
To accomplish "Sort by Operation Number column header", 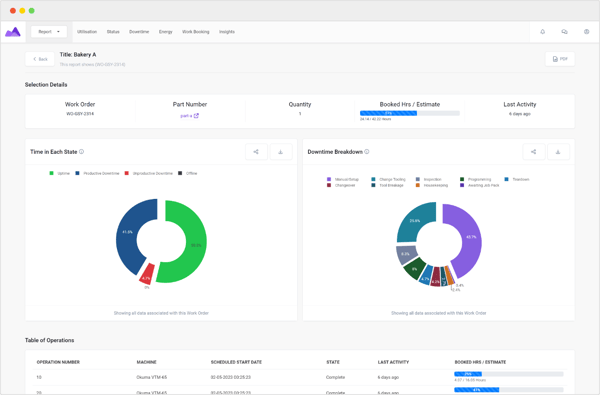I will coord(58,362).
